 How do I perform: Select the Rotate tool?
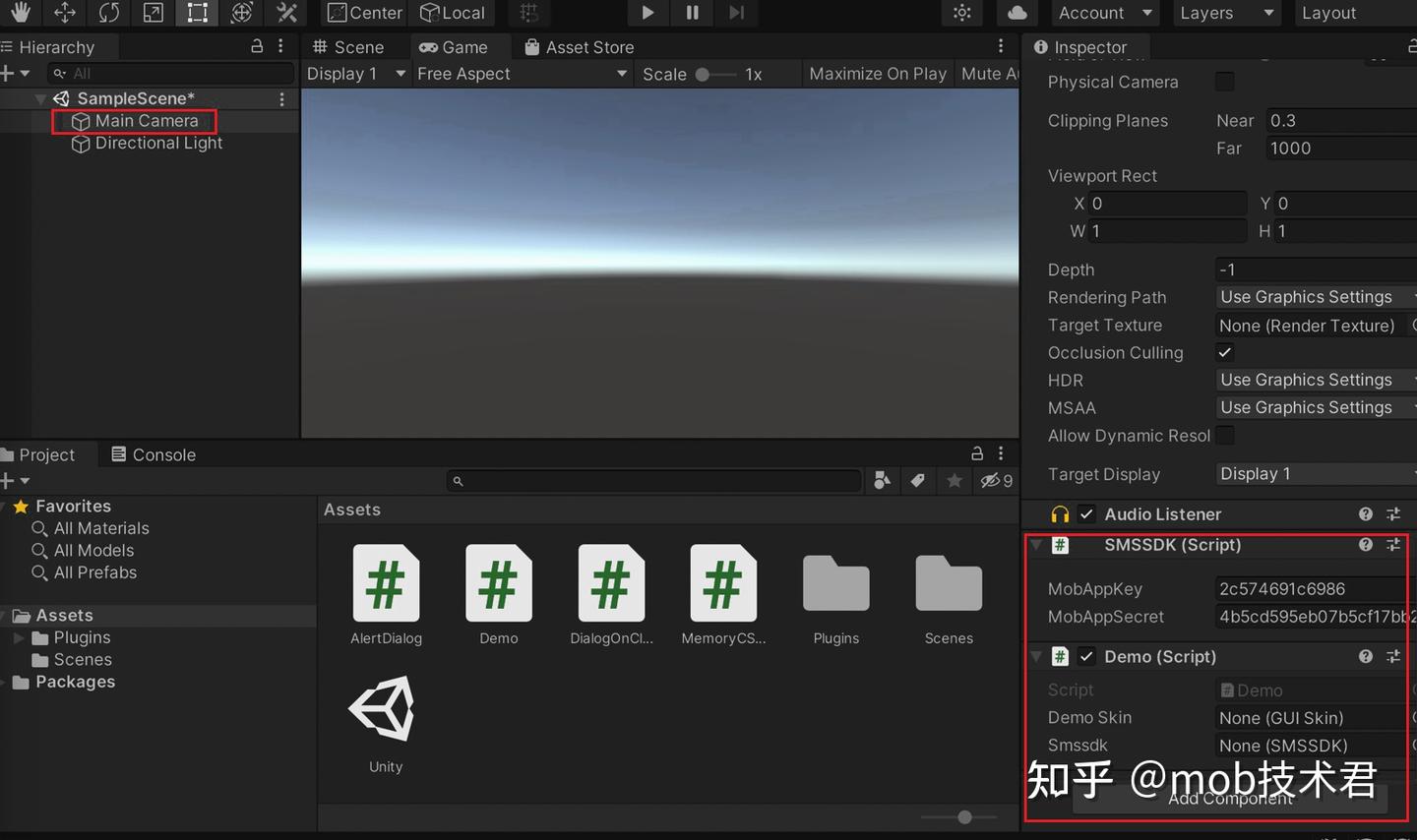tap(109, 13)
